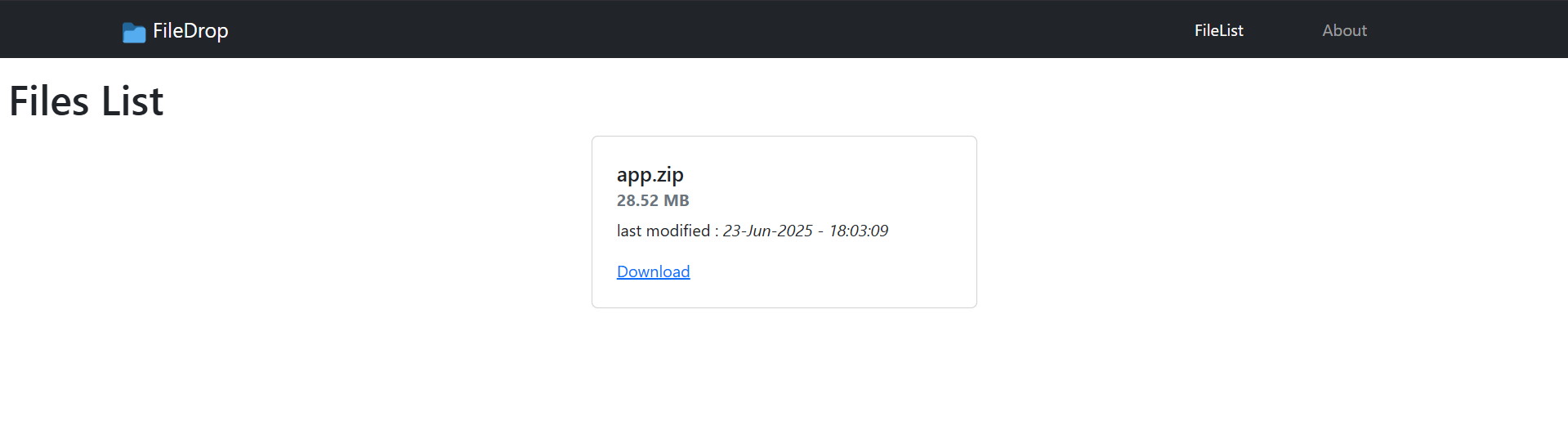
Task: Click blank white area below the file card
Action: click(784, 372)
